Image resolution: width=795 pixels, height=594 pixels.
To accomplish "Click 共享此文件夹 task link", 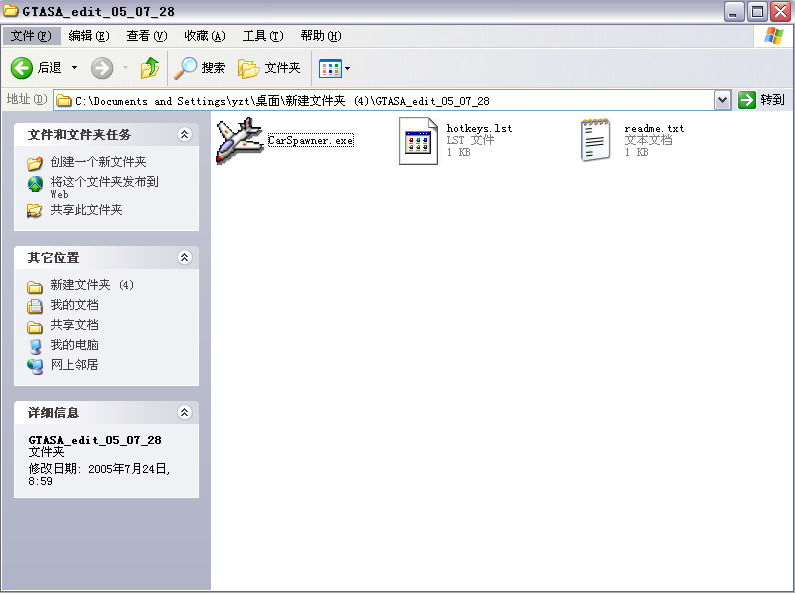I will tap(86, 210).
